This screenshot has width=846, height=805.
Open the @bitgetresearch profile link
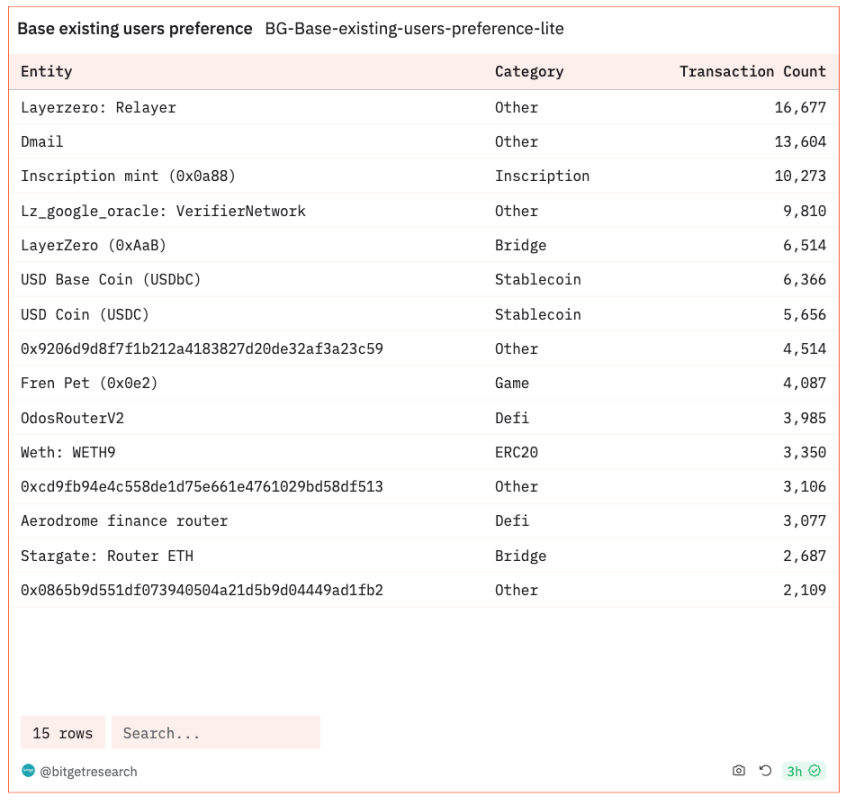pos(89,772)
